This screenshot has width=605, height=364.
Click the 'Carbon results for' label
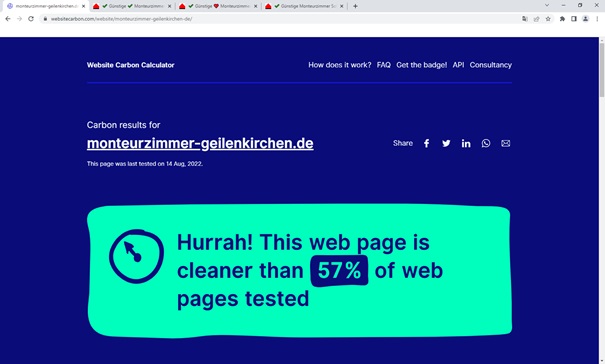click(123, 125)
